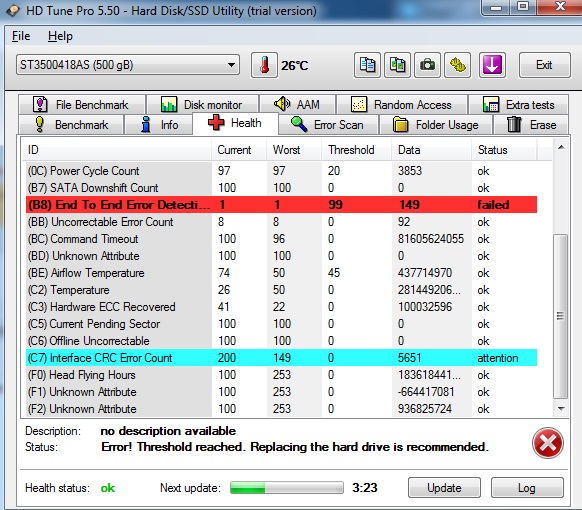The image size is (582, 510).
Task: Minimize the HD Tune Pro window
Action: click(496, 7)
